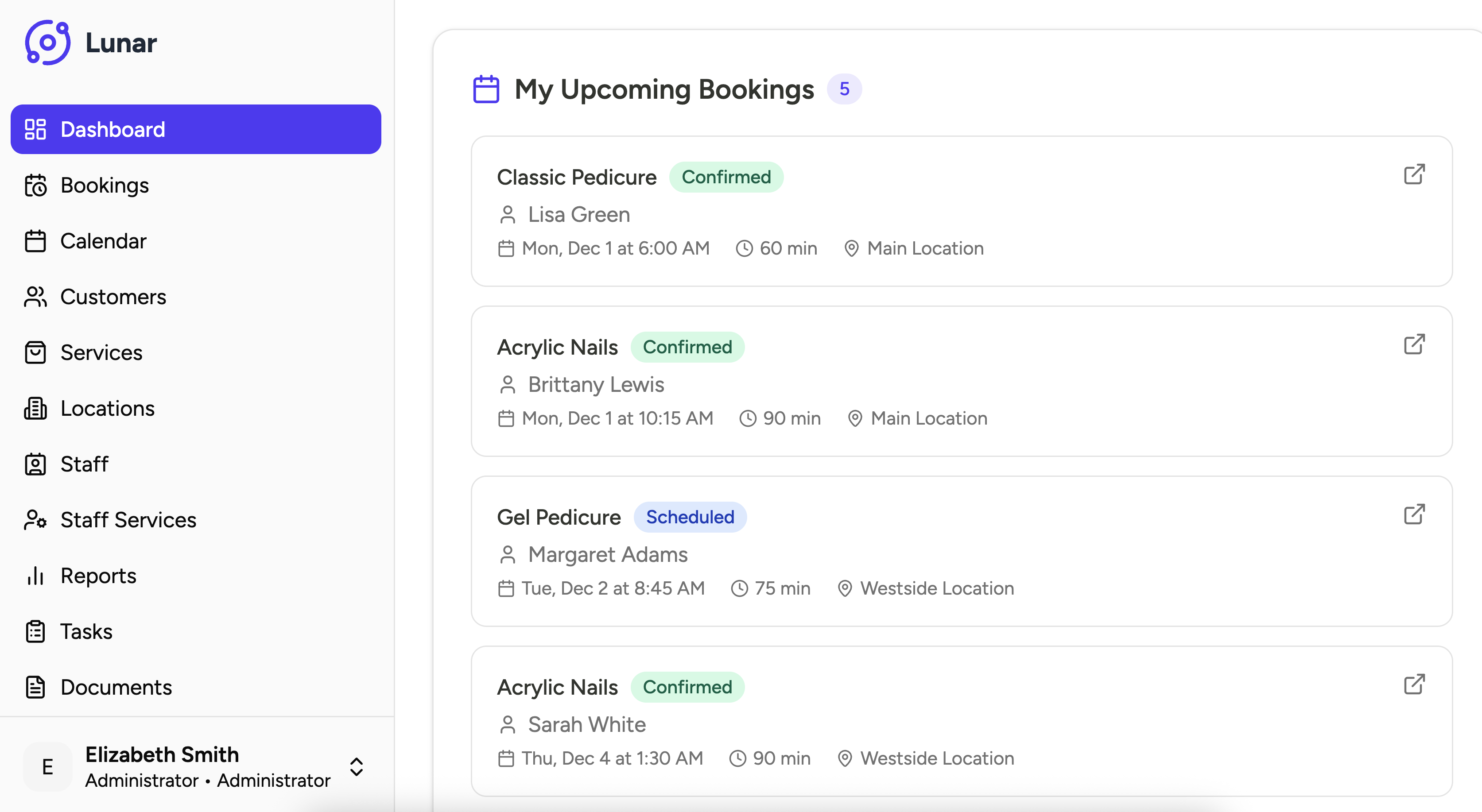Select the Services bag icon
Image resolution: width=1482 pixels, height=812 pixels.
tap(36, 352)
